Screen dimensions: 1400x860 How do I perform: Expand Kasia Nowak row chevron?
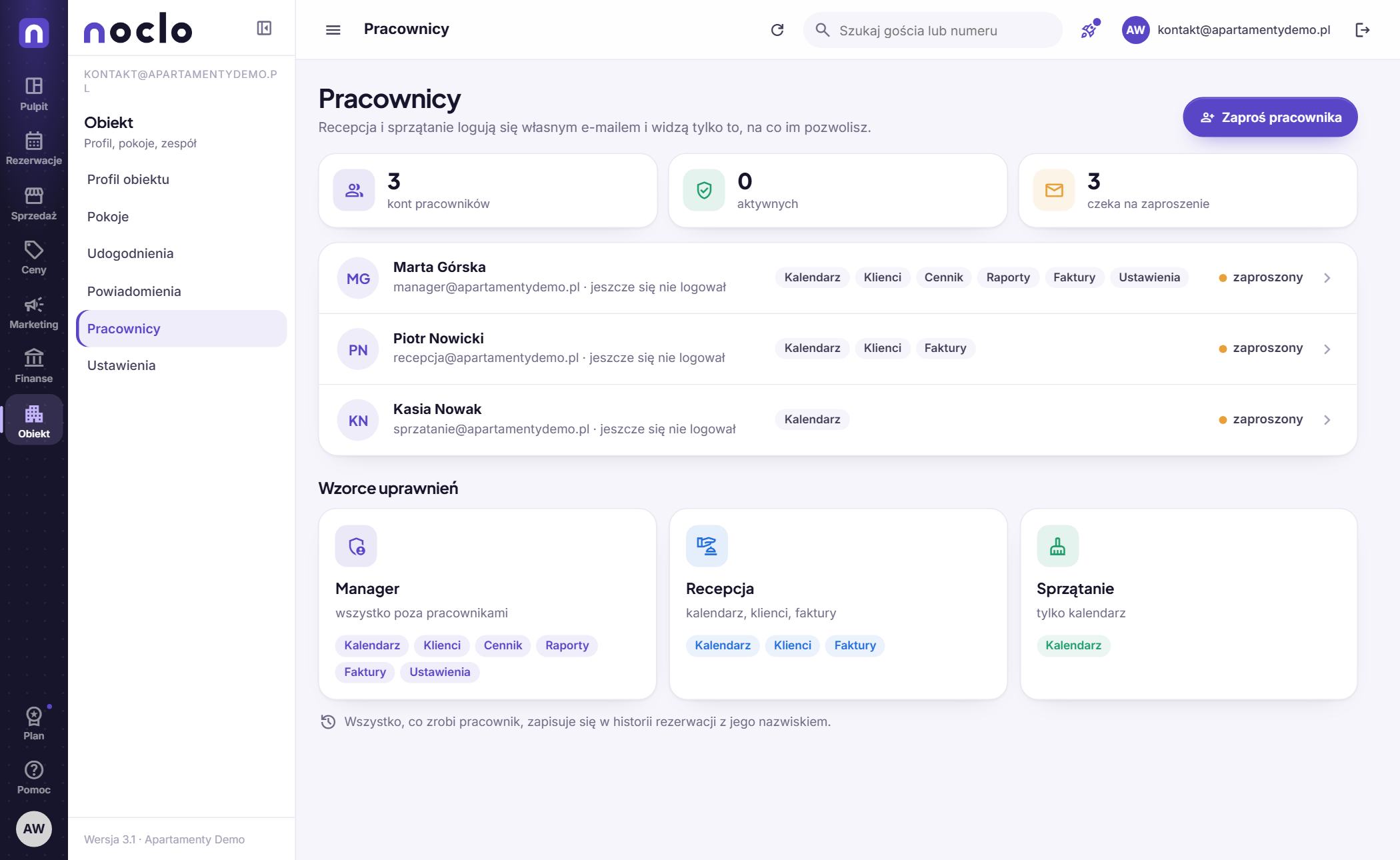pyautogui.click(x=1327, y=420)
